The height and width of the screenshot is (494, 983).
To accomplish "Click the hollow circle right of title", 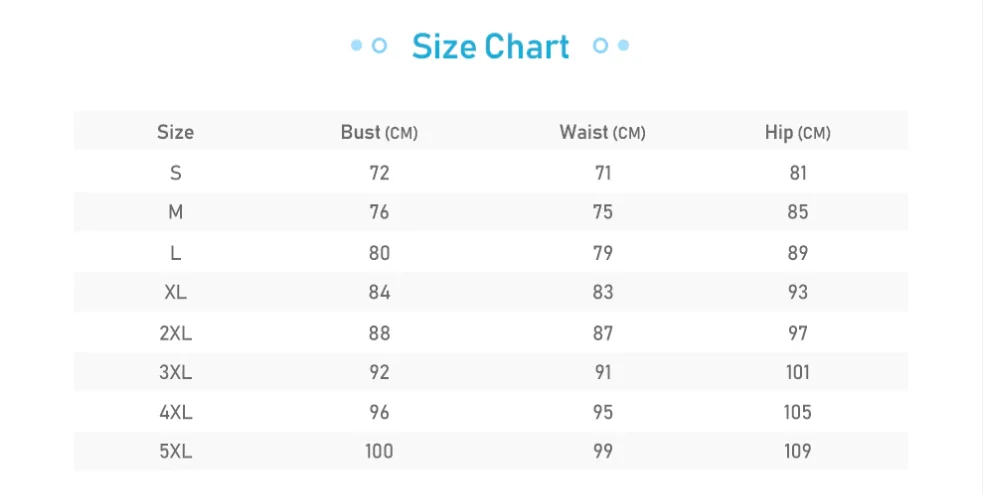I will [x=601, y=45].
